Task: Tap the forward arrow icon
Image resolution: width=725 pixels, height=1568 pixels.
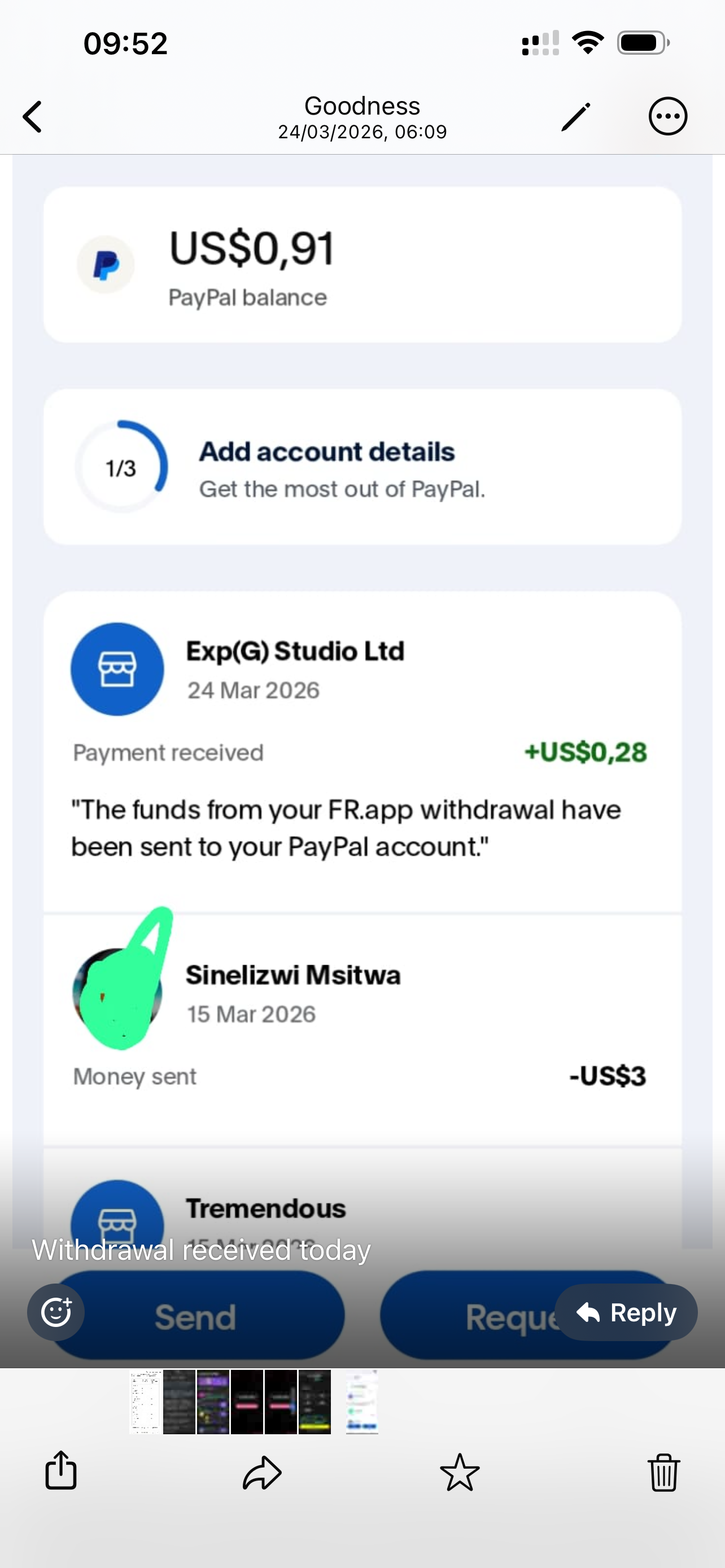Action: coord(262,1472)
